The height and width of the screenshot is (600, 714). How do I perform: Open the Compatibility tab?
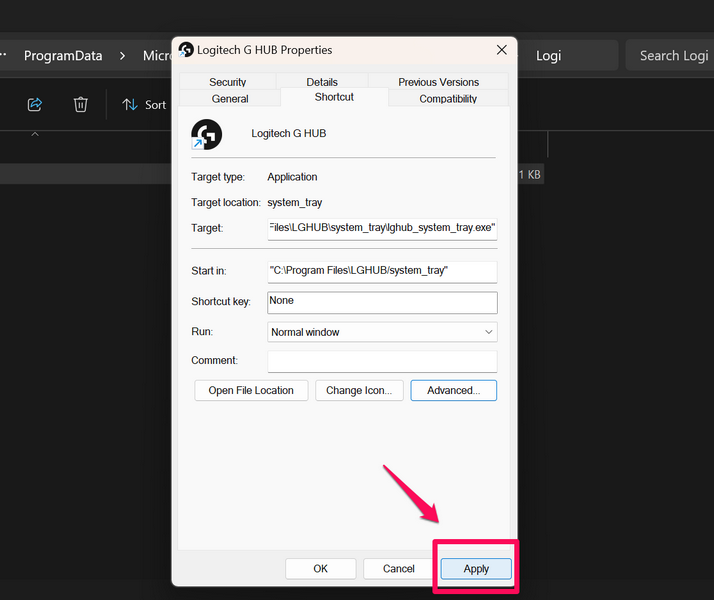[448, 99]
